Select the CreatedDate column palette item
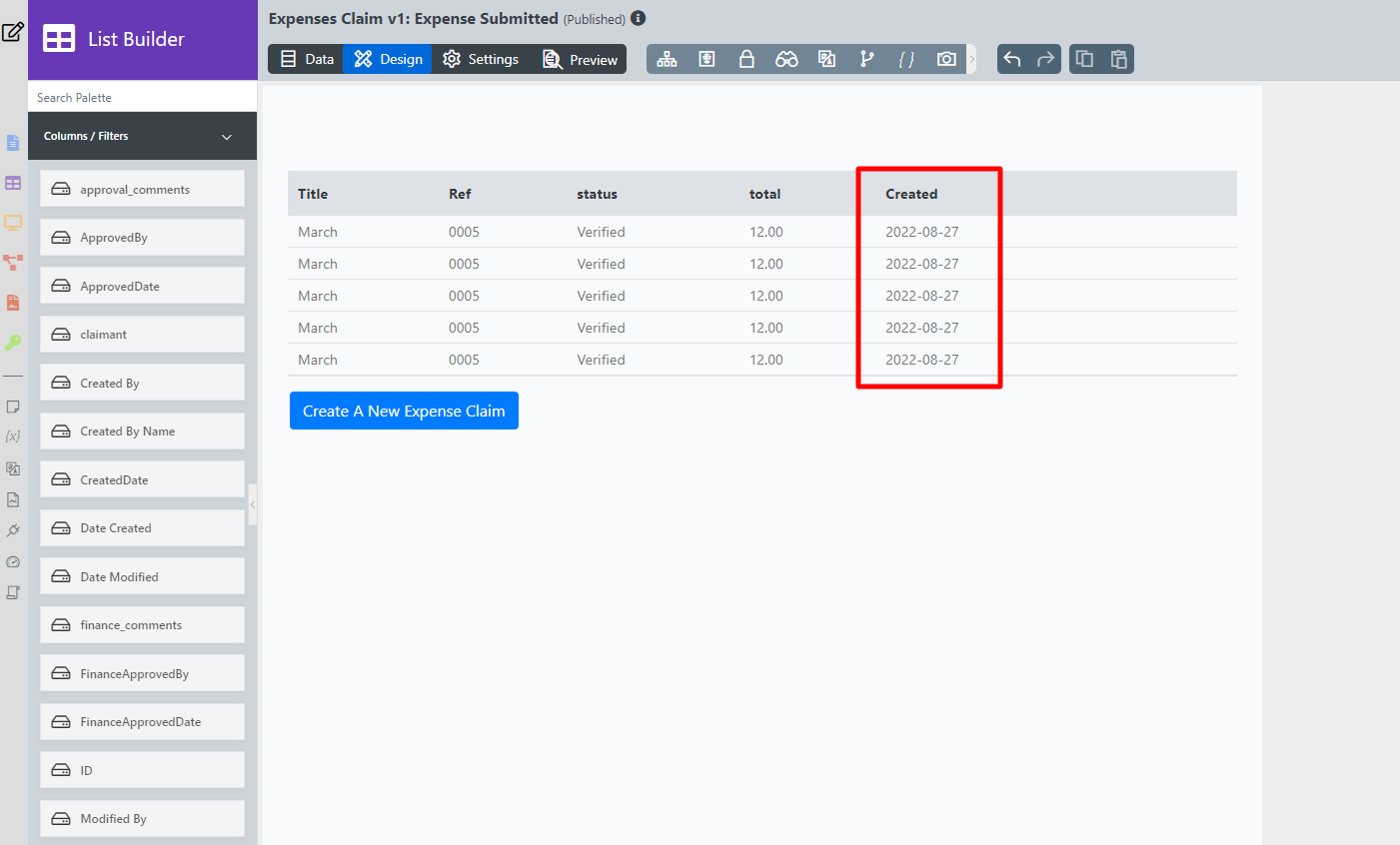 (142, 479)
